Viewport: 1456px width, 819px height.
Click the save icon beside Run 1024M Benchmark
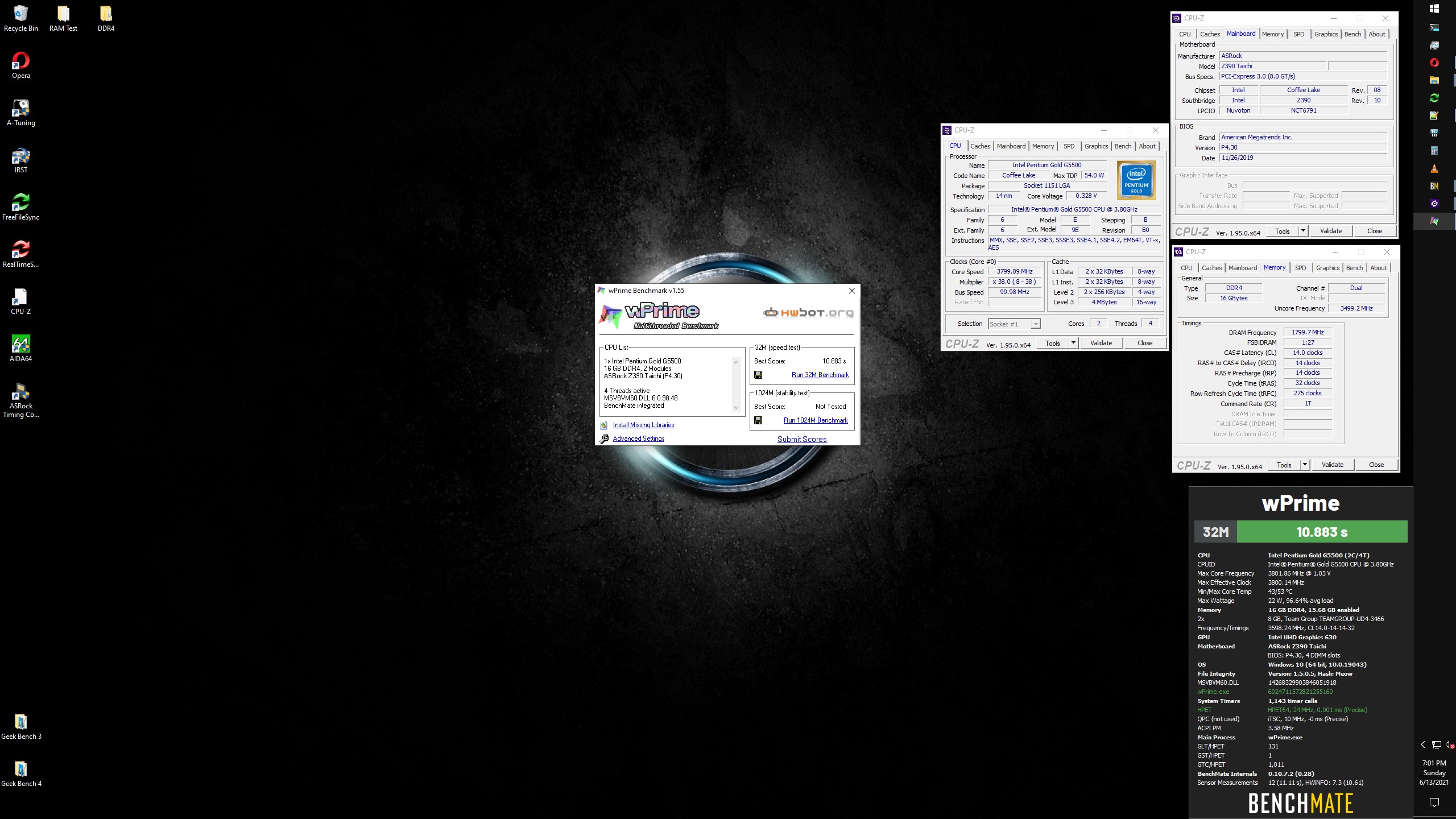758,420
